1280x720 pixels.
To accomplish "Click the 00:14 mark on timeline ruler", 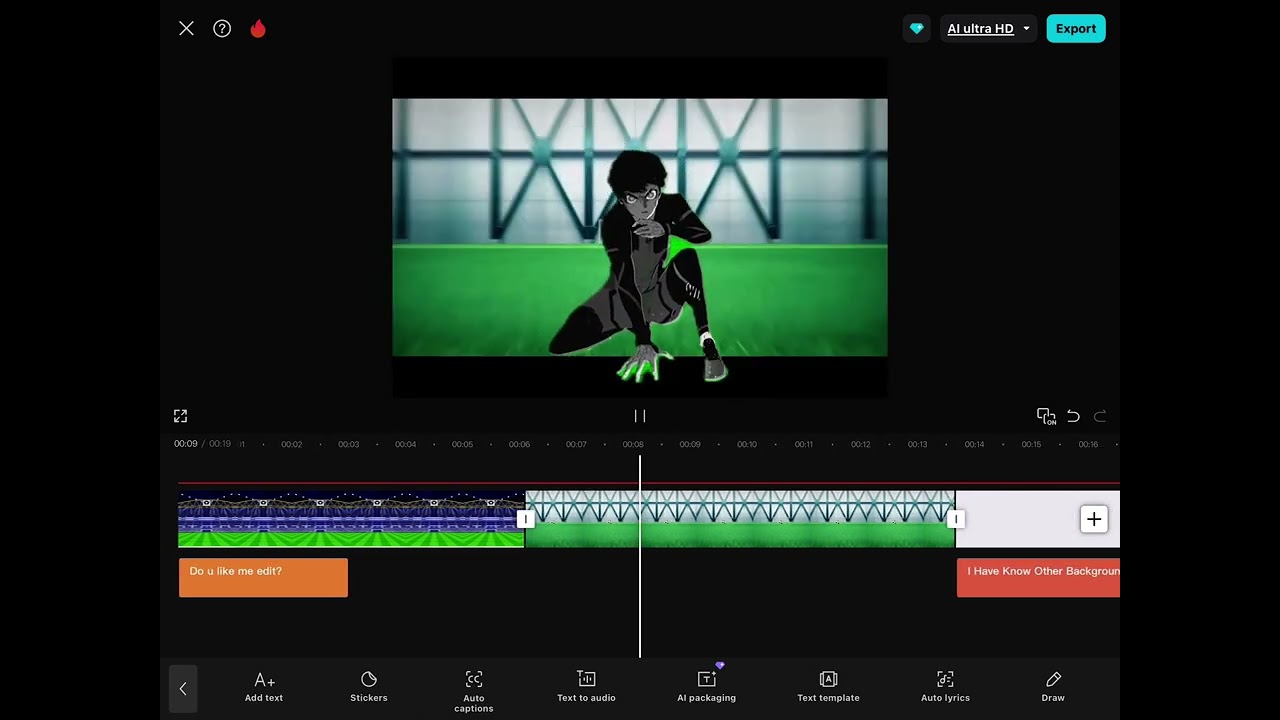I will pyautogui.click(x=974, y=444).
